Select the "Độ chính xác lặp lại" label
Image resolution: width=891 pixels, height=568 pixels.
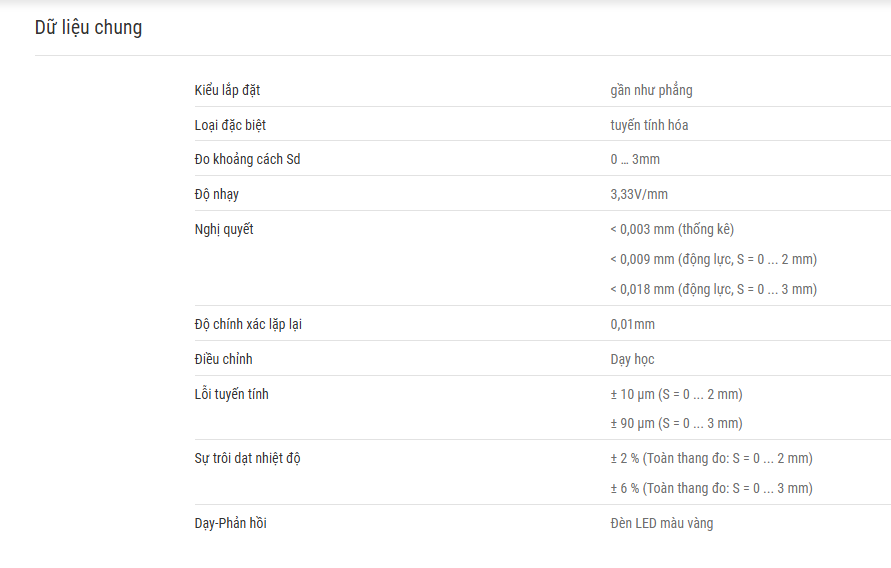[248, 324]
